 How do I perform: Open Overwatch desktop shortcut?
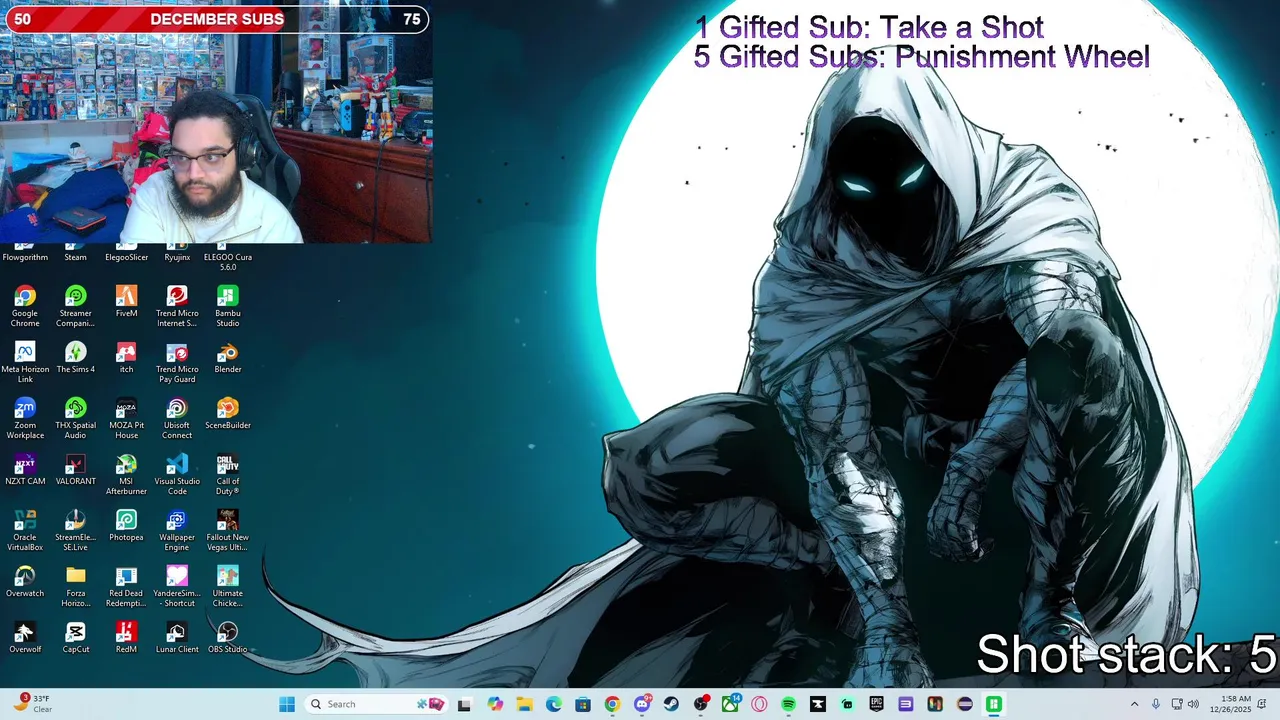[x=25, y=581]
